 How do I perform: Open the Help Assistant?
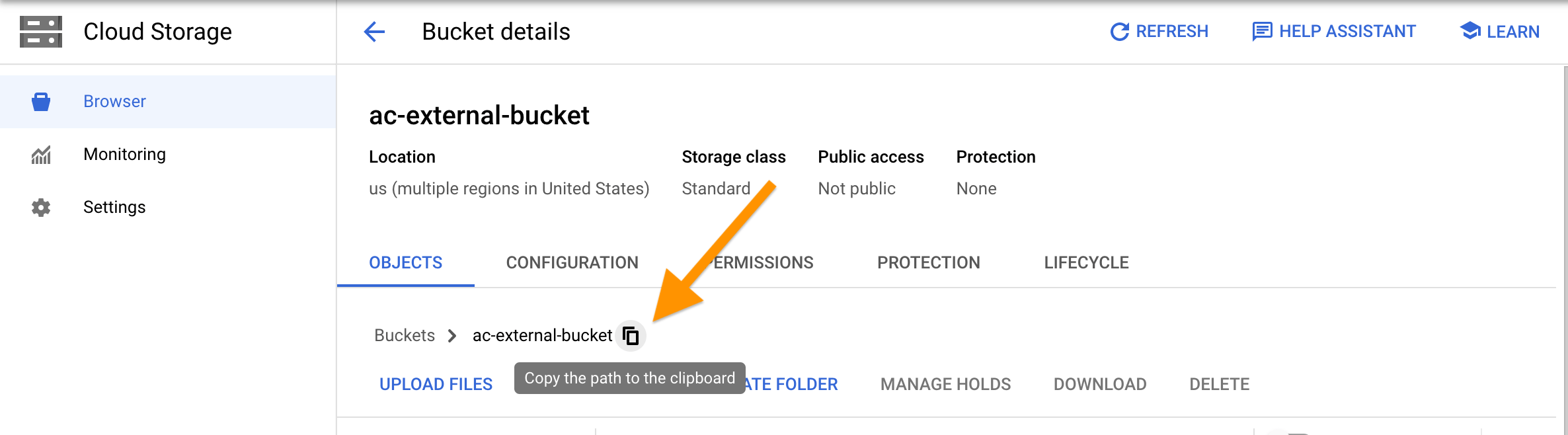click(x=1261, y=30)
